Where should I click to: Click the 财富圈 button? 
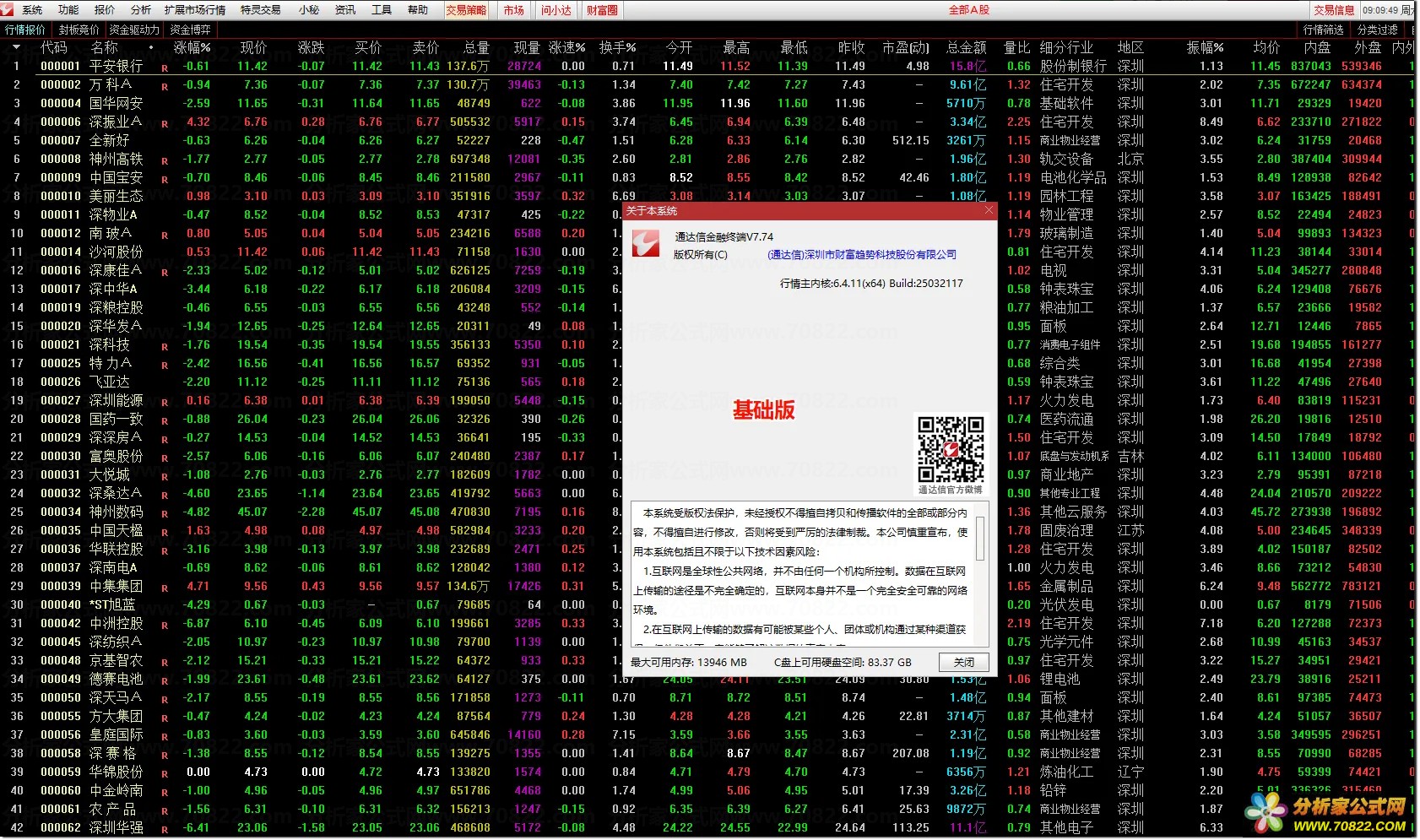click(x=602, y=10)
